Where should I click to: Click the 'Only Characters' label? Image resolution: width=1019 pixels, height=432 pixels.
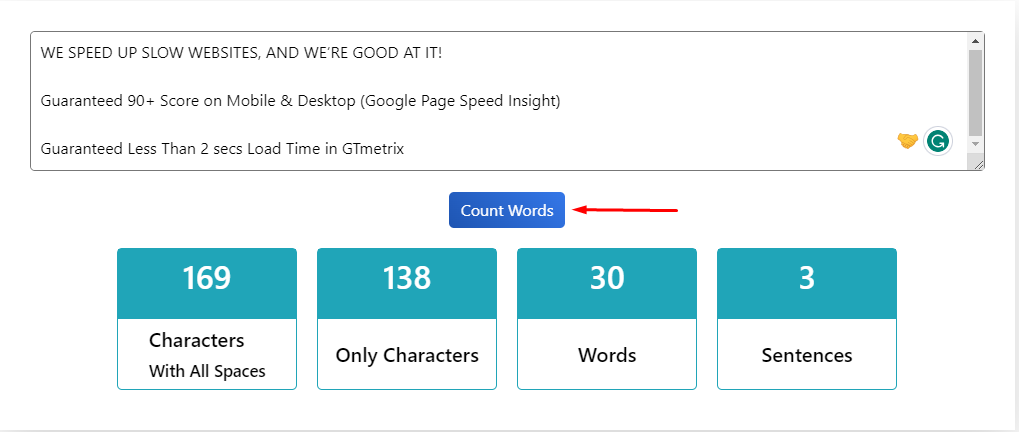pyautogui.click(x=407, y=355)
